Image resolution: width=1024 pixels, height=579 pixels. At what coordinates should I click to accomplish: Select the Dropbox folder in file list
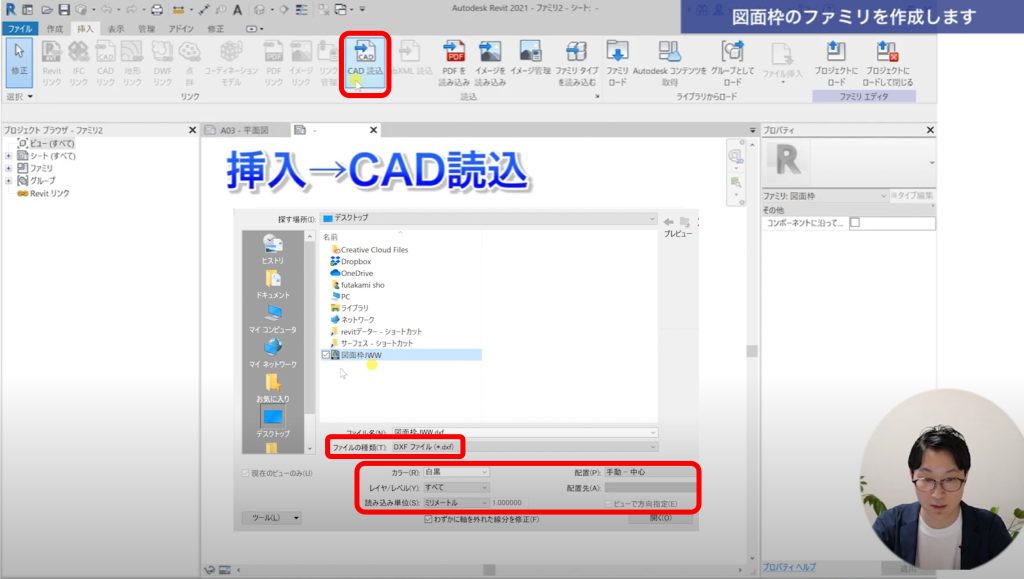(x=356, y=261)
